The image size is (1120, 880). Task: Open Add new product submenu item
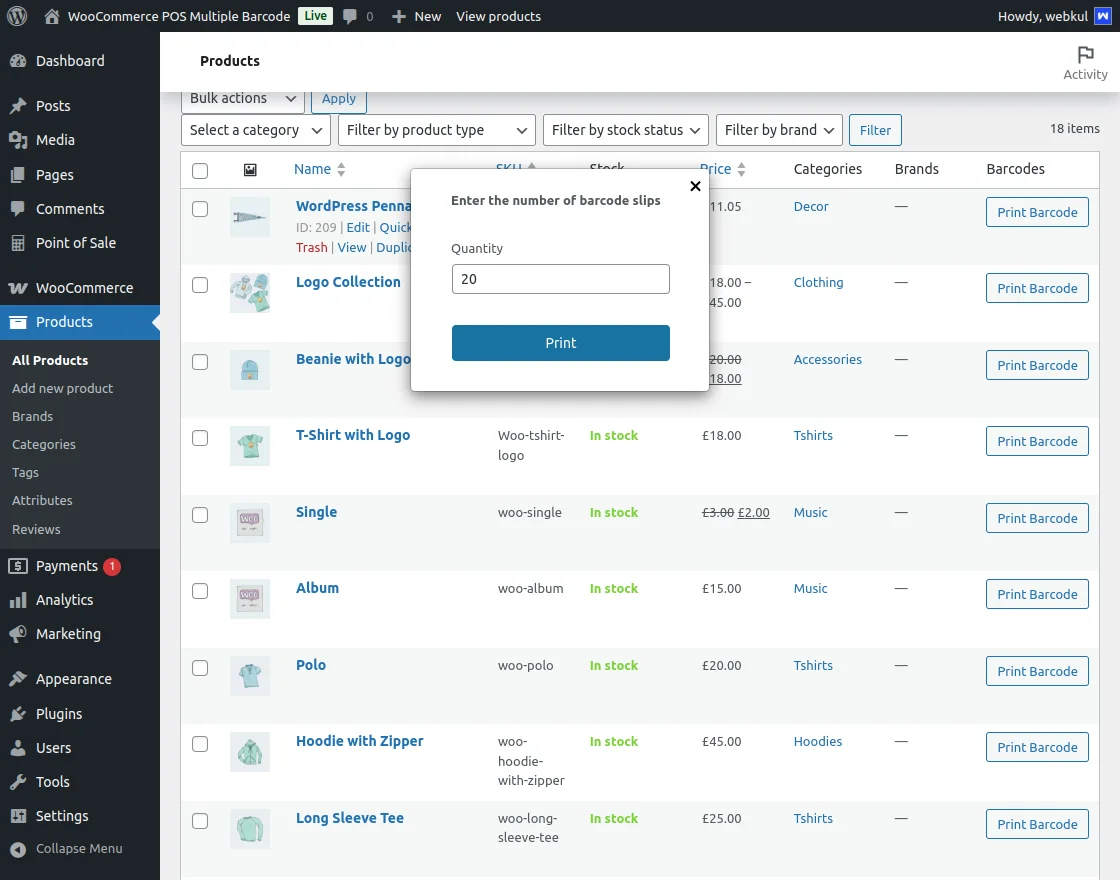[x=62, y=388]
